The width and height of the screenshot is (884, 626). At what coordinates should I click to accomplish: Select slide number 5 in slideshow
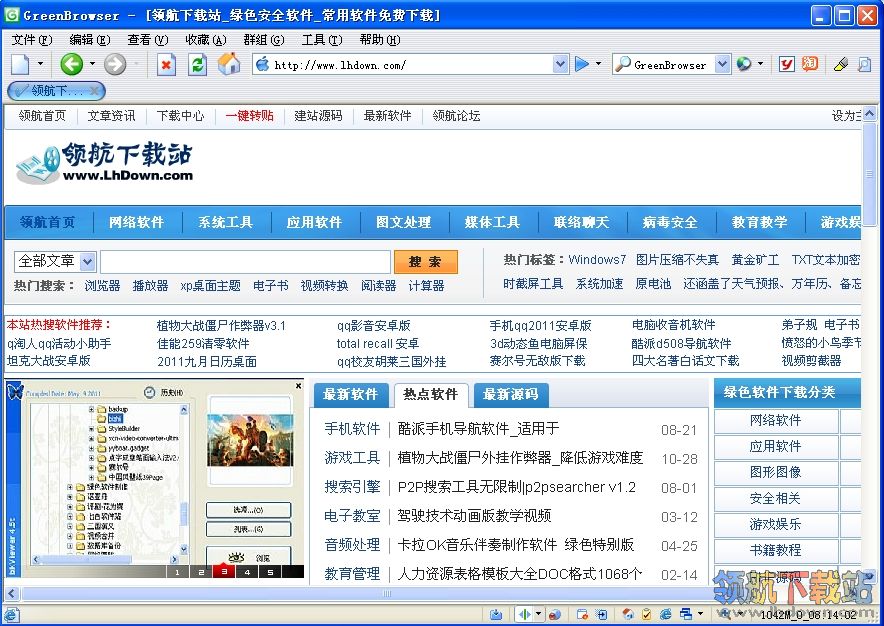pyautogui.click(x=271, y=571)
